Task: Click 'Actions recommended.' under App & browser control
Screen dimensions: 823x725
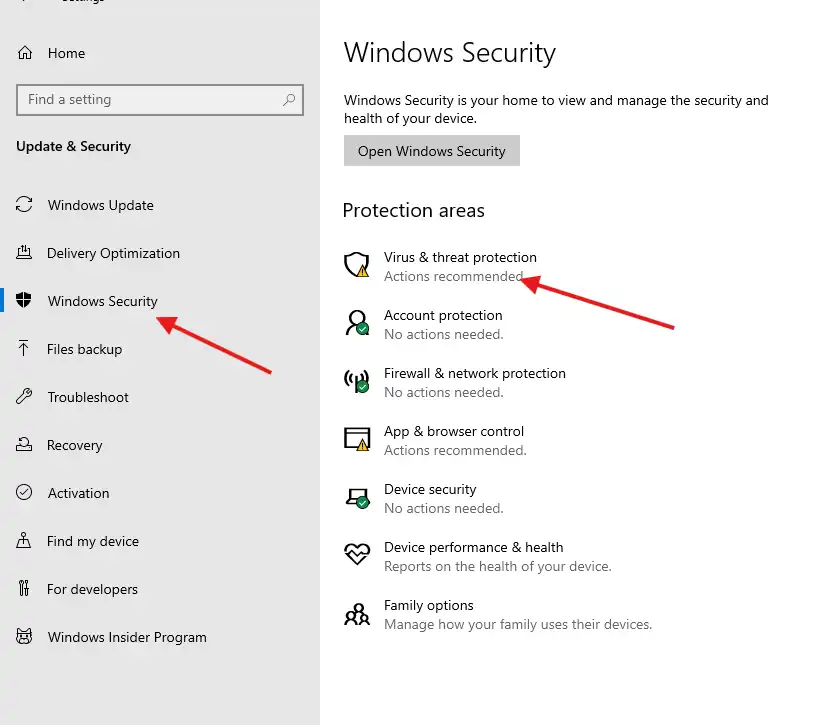Action: point(455,450)
